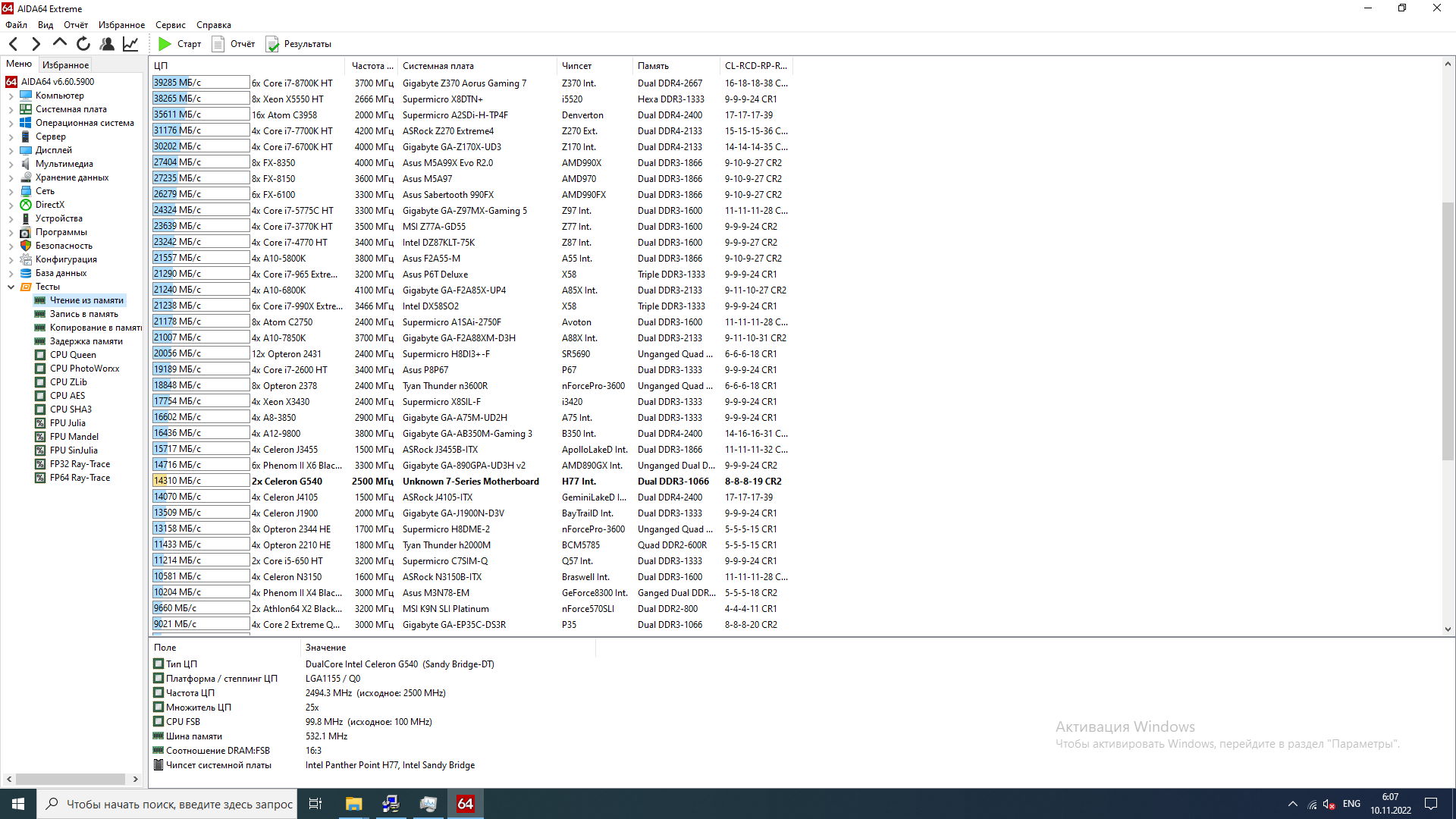Screen dimensions: 1456x819
Task: Click the green Start benchmark button
Action: click(x=180, y=44)
